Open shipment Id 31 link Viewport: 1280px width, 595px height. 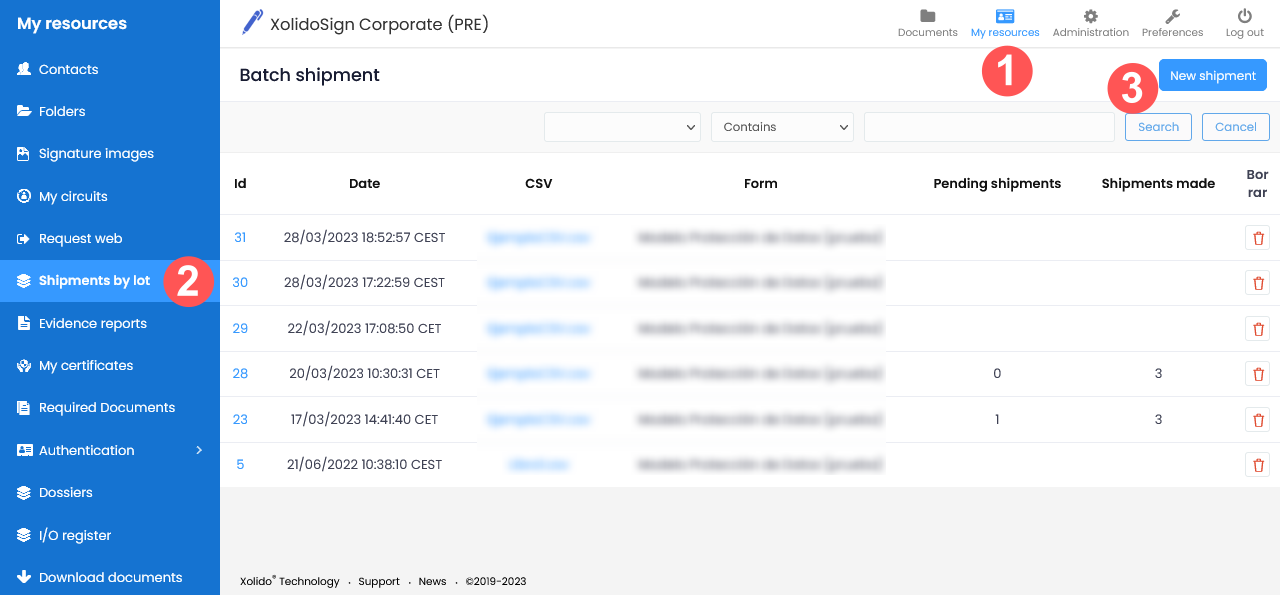pyautogui.click(x=240, y=238)
